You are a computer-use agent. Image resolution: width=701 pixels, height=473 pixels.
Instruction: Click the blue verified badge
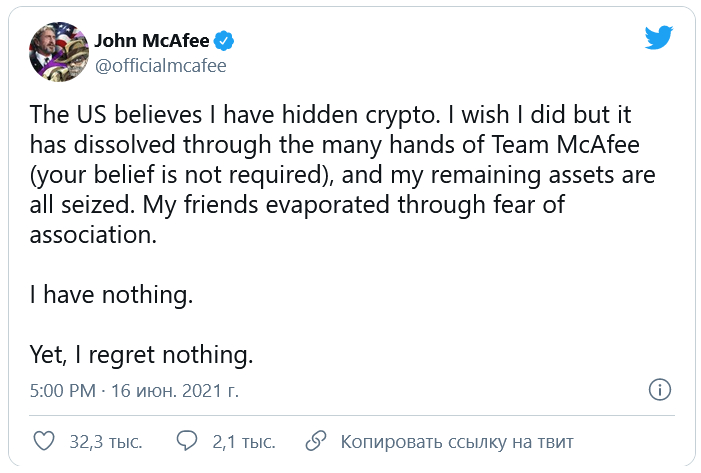point(227,41)
